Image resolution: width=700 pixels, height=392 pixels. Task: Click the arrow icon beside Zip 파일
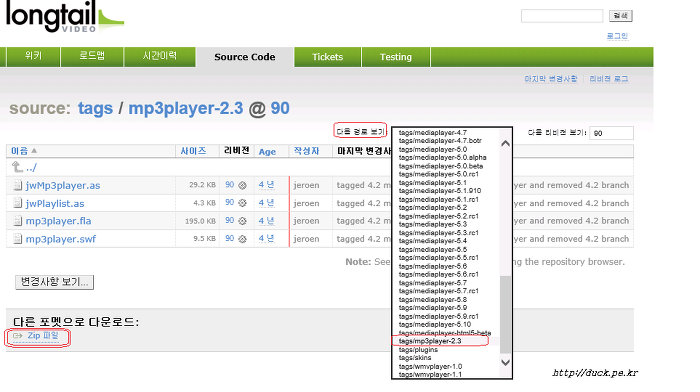click(18, 336)
